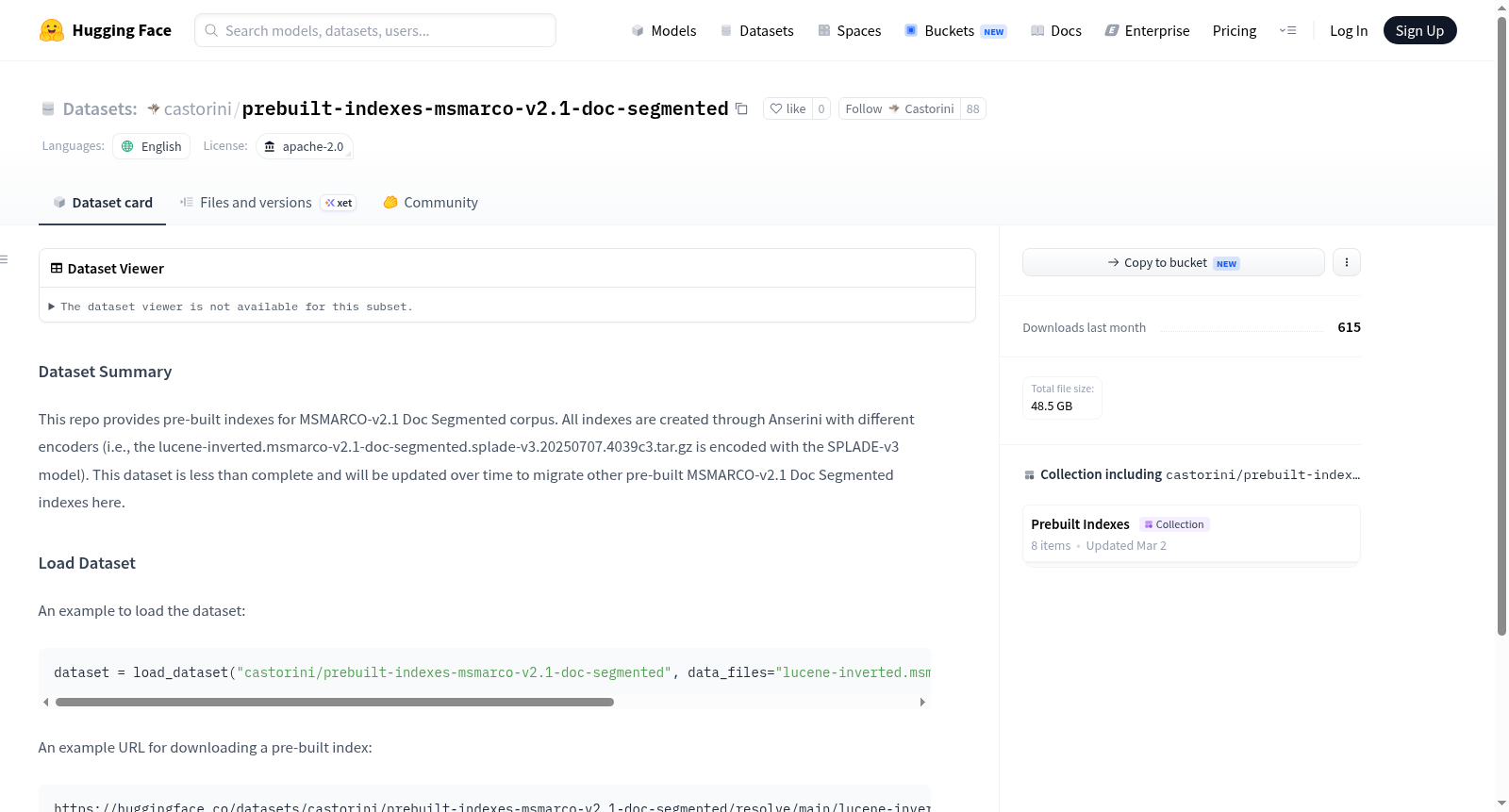Click the Copy to bucket arrow icon
Image resolution: width=1509 pixels, height=812 pixels.
pos(1114,262)
